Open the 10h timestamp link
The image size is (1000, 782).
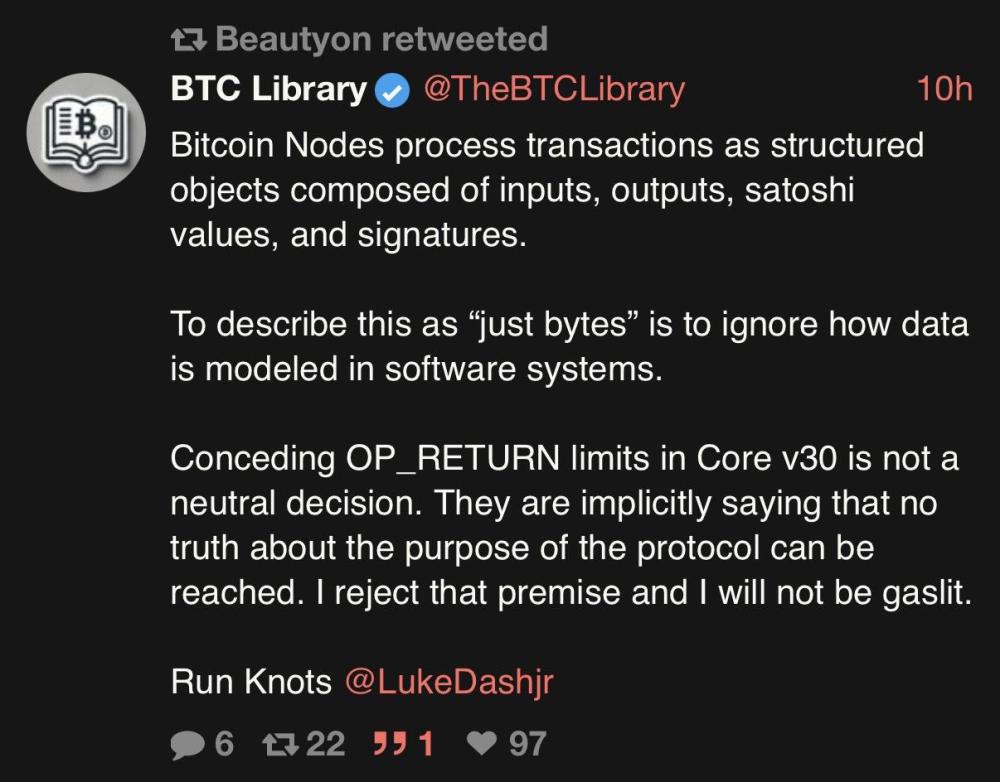[944, 90]
